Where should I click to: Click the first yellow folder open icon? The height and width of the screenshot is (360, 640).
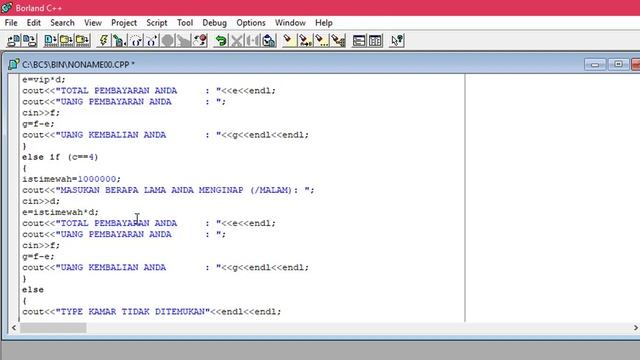point(67,40)
